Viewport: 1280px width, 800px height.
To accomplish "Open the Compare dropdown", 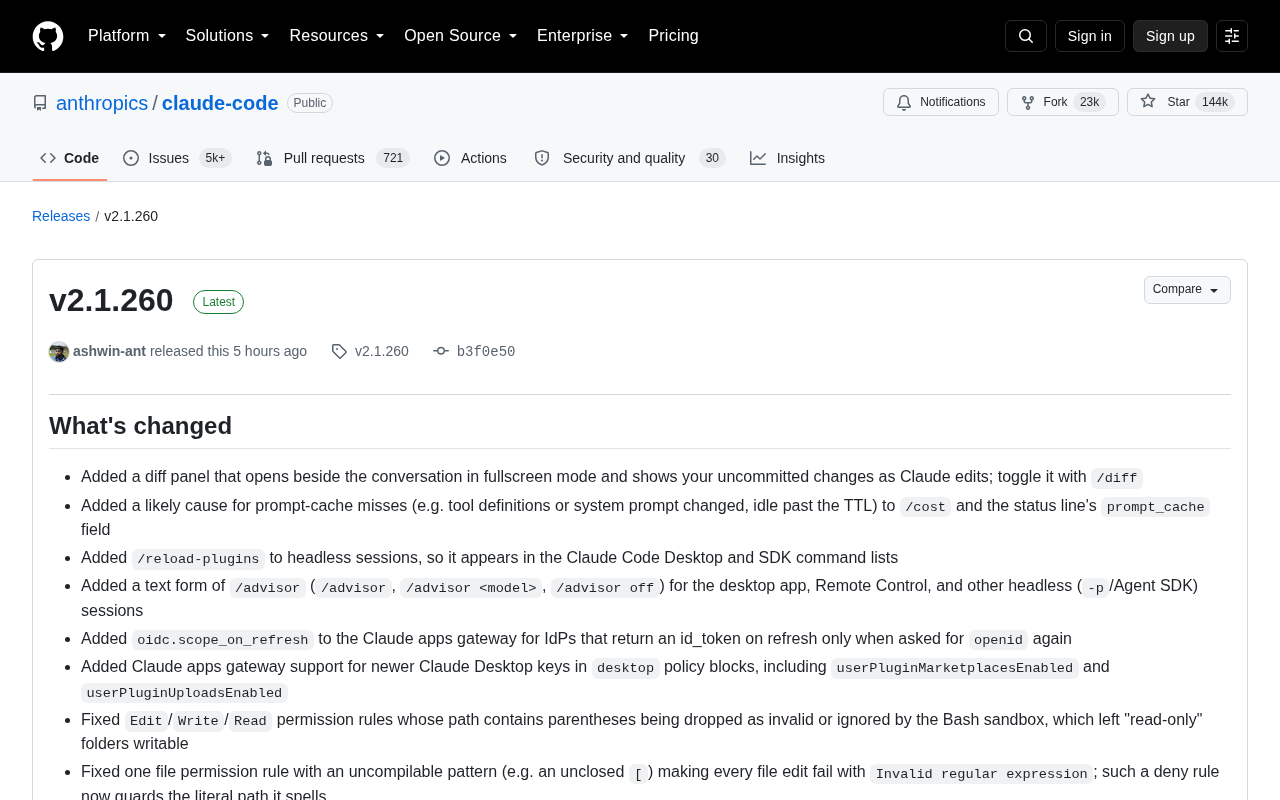I will click(1187, 290).
